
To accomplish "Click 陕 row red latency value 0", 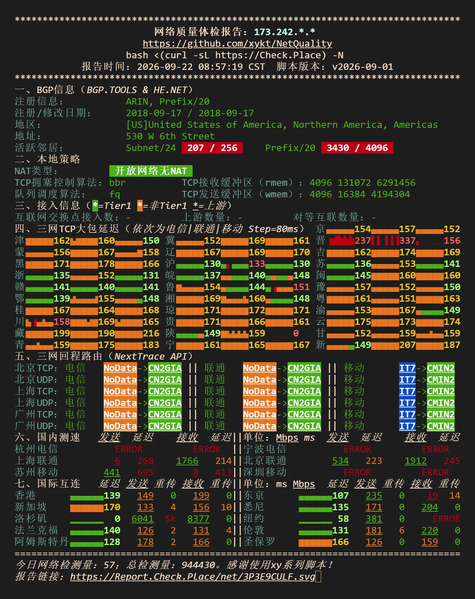I will 296,333.
